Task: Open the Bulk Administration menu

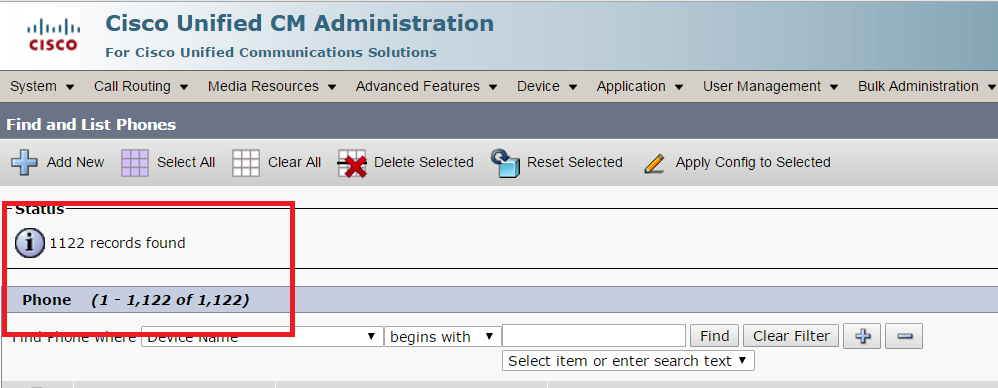Action: click(927, 87)
